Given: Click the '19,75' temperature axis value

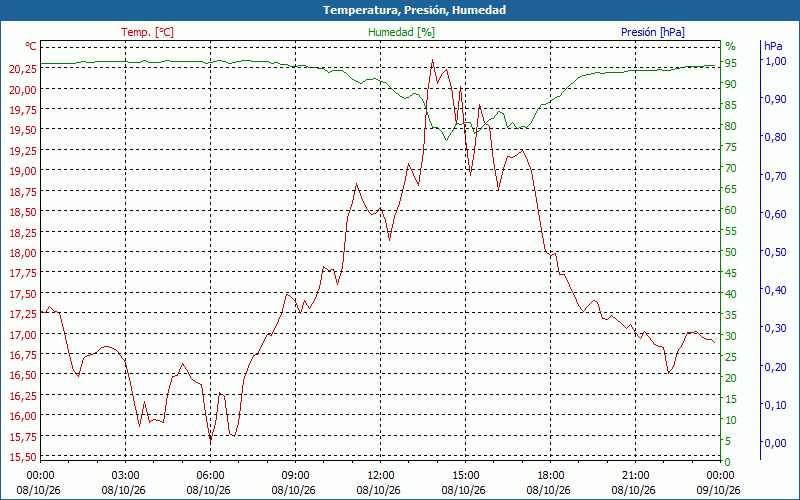Looking at the screenshot, I should (x=23, y=110).
